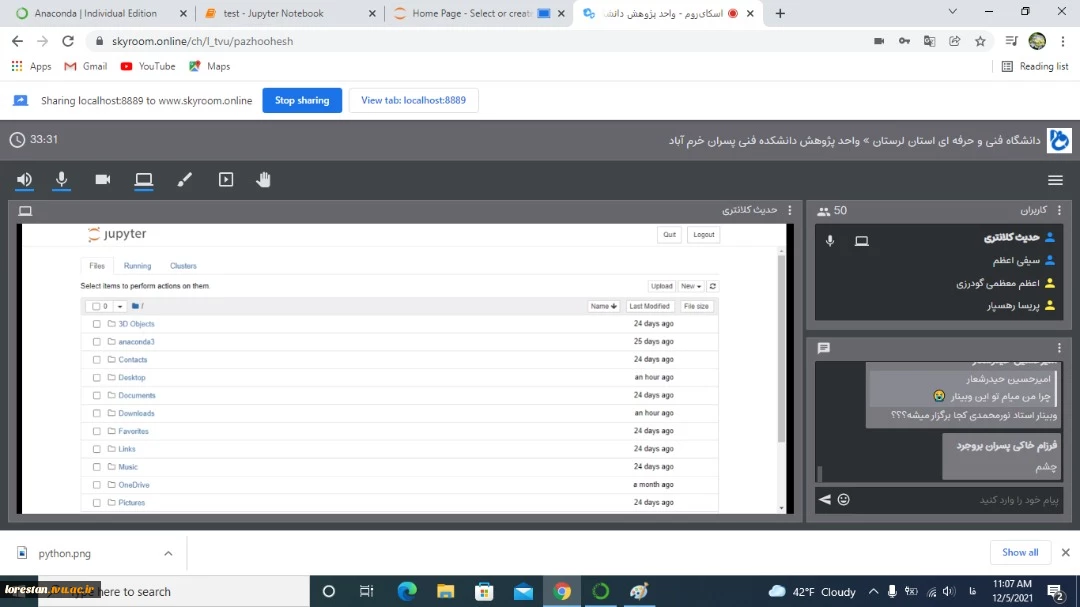Sort files by the Name column
Viewport: 1080px width, 607px height.
pos(603,306)
